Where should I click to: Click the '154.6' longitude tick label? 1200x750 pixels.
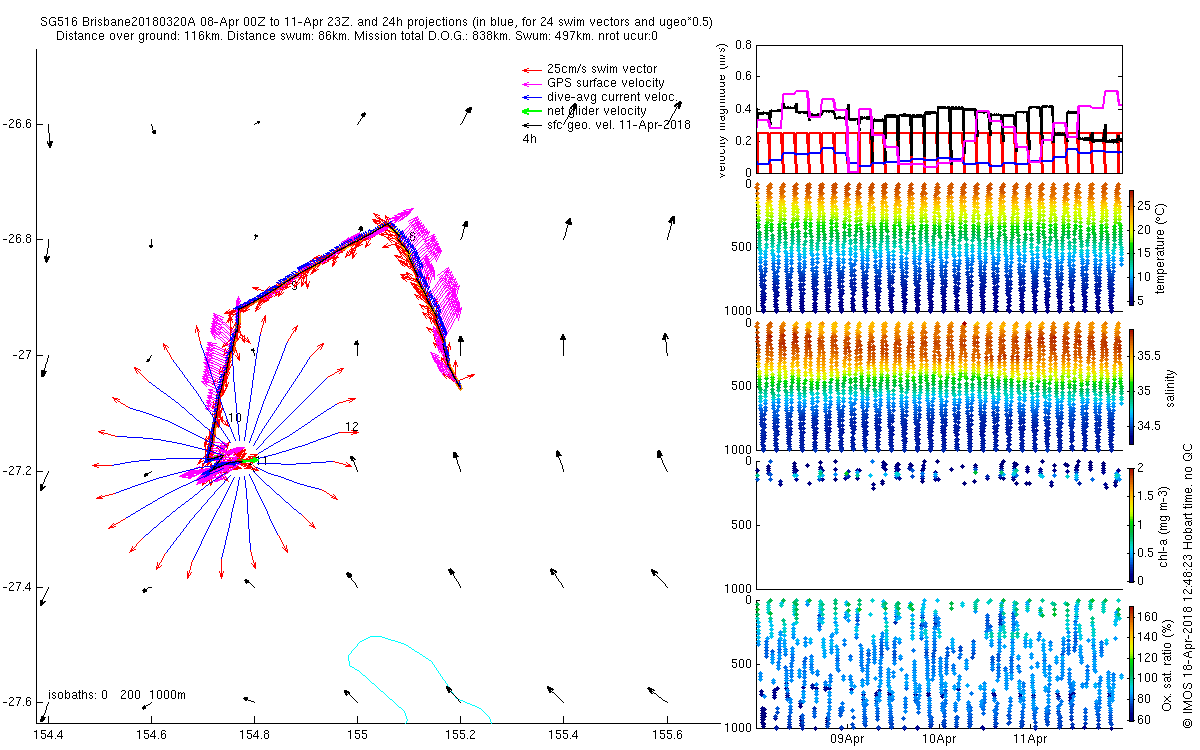pyautogui.click(x=151, y=734)
